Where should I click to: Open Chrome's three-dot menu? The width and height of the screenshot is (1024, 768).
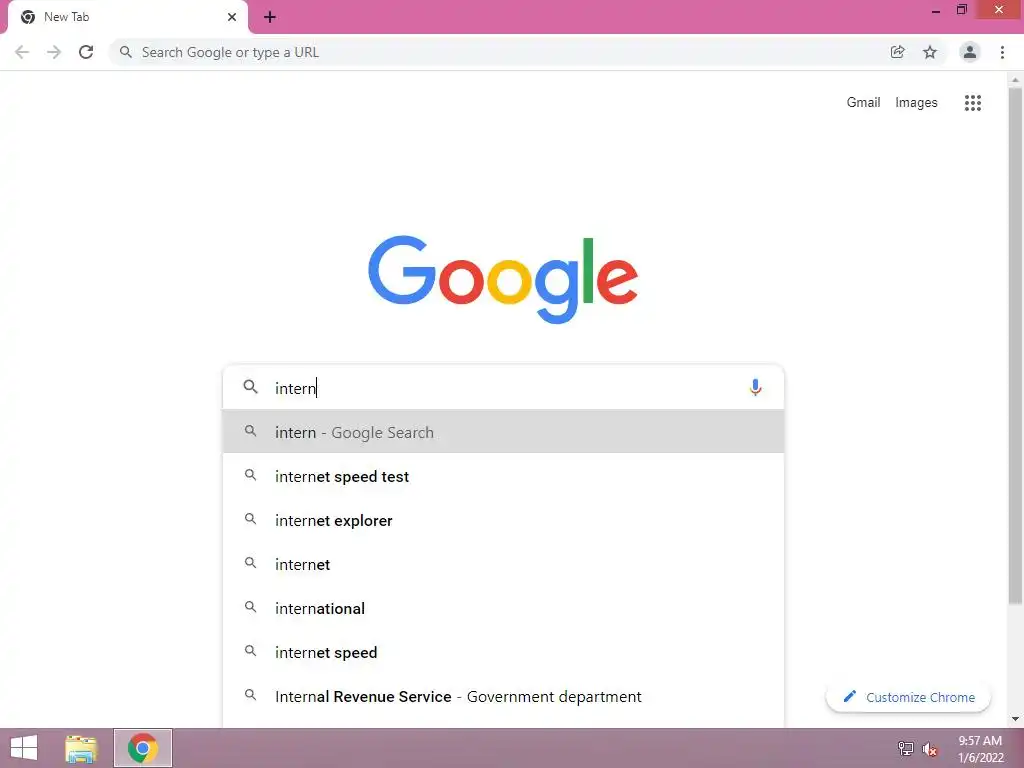point(1002,52)
